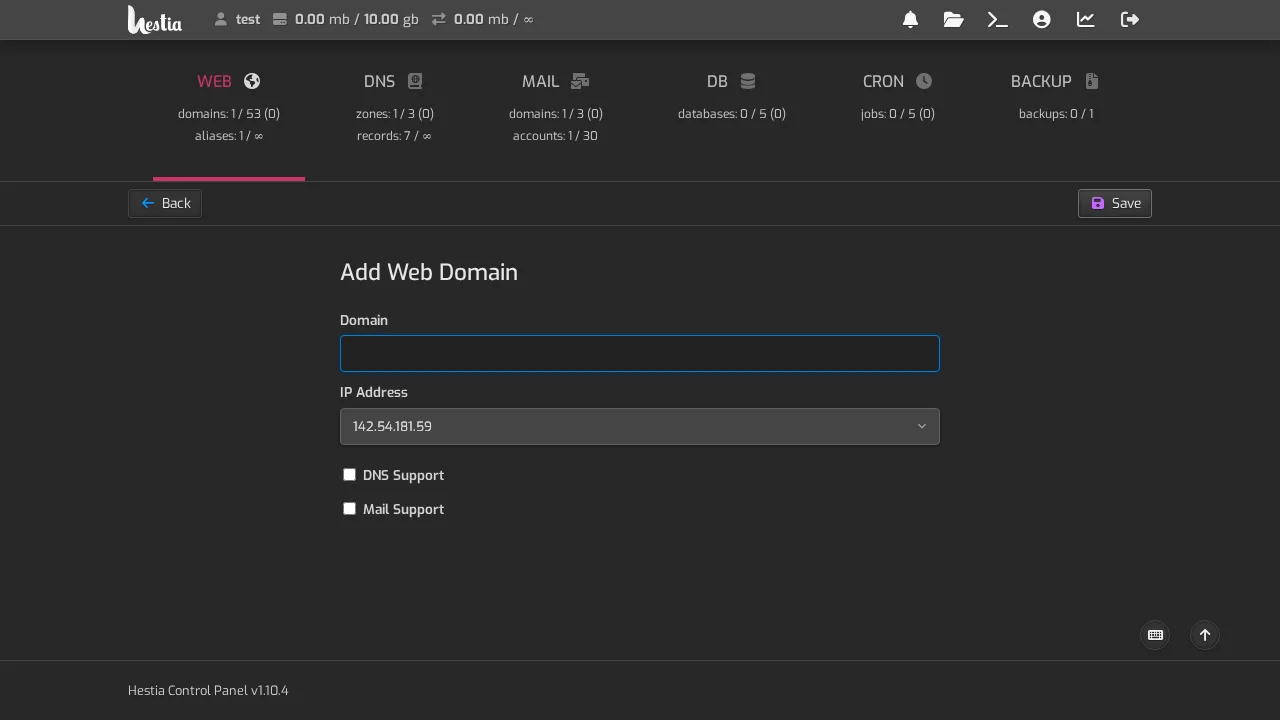The width and height of the screenshot is (1280, 720).
Task: Enable the Mail Support checkbox
Action: [x=349, y=509]
